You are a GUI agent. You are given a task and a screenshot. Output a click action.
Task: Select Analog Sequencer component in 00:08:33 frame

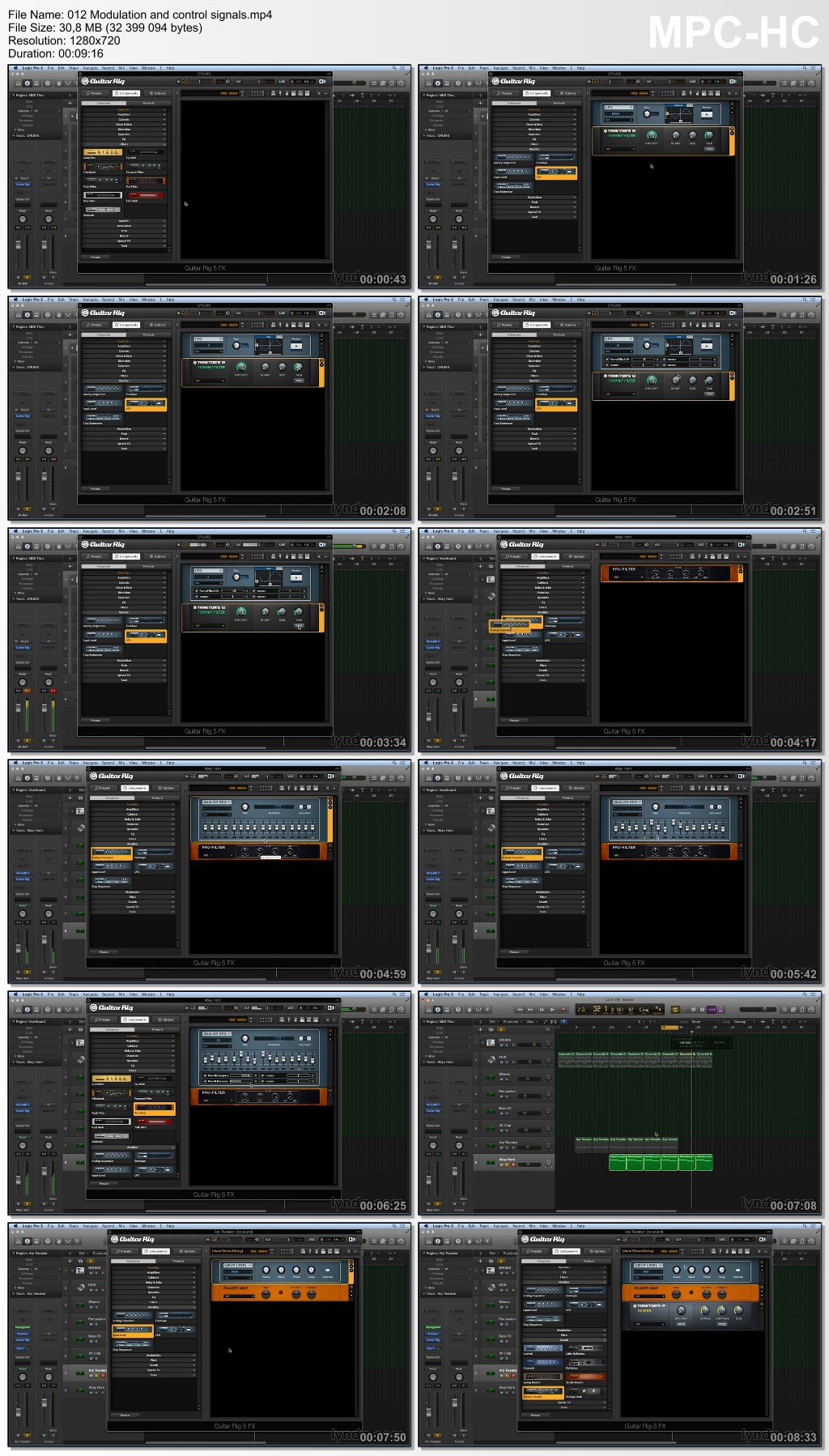tap(543, 1291)
